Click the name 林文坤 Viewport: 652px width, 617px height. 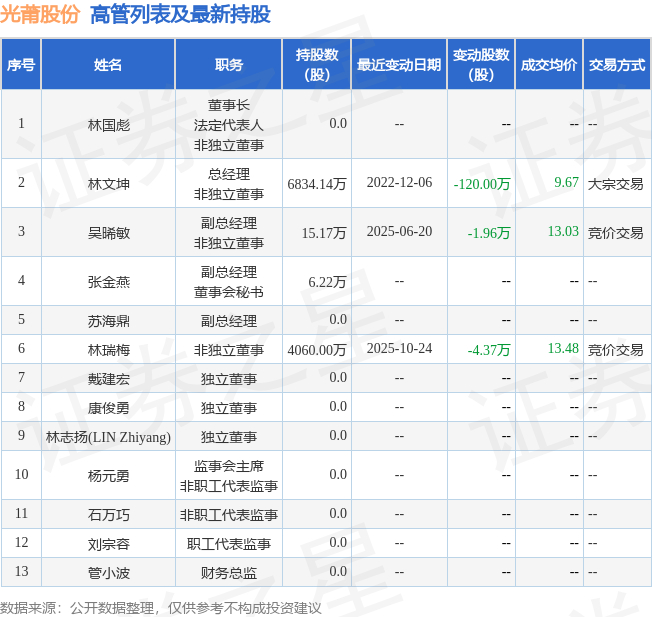tap(109, 184)
